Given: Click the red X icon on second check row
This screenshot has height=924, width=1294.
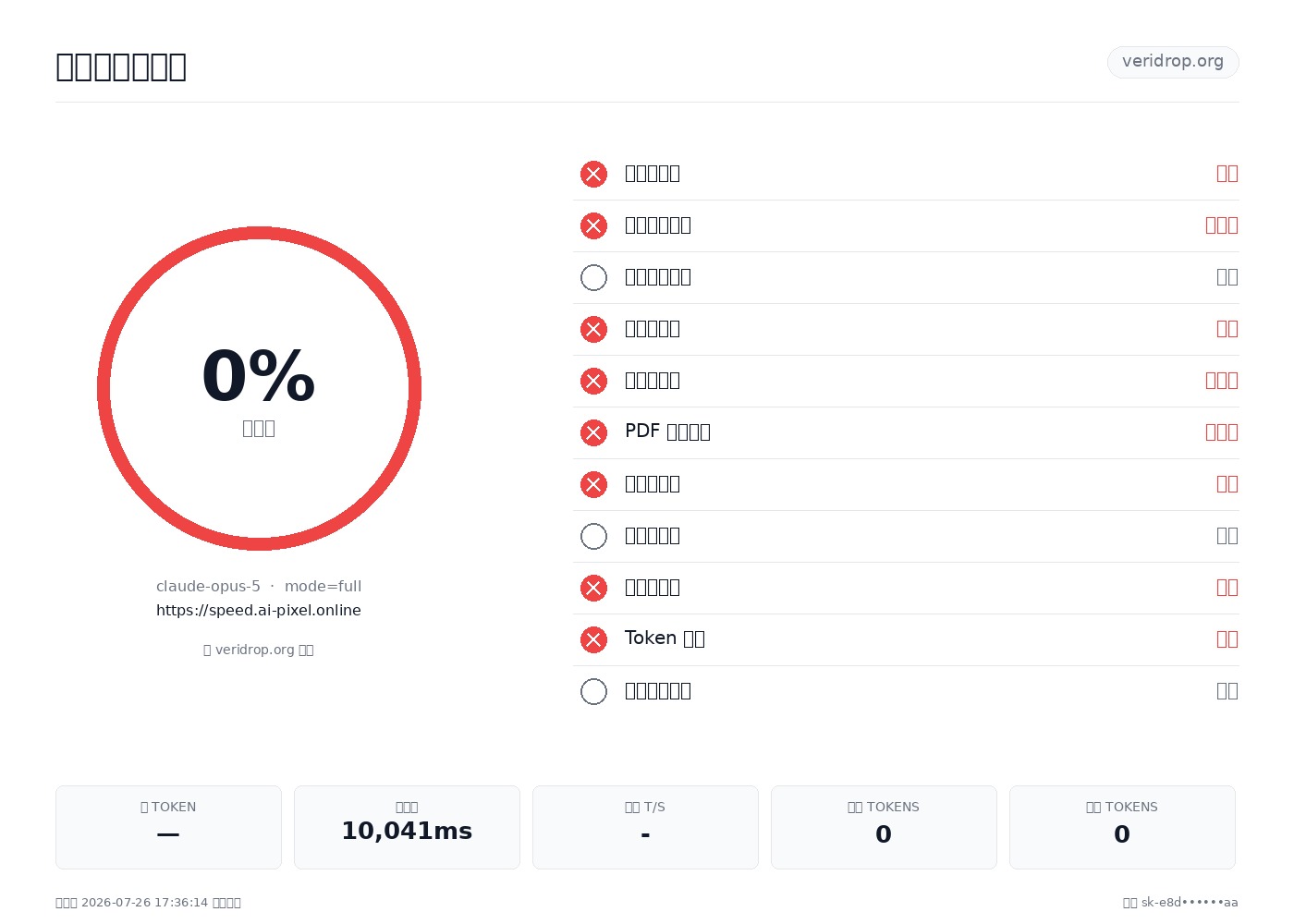Looking at the screenshot, I should point(593,225).
